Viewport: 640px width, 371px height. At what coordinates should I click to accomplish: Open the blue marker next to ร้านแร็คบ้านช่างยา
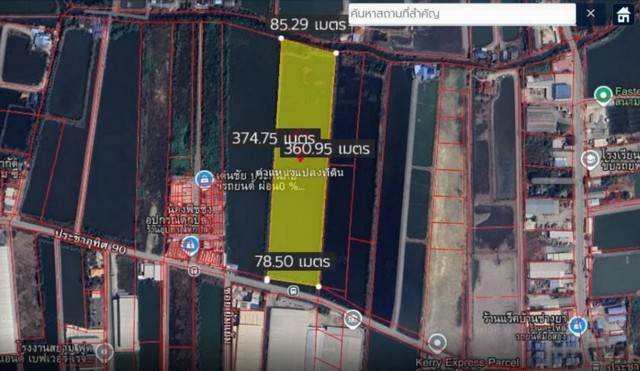tap(577, 326)
